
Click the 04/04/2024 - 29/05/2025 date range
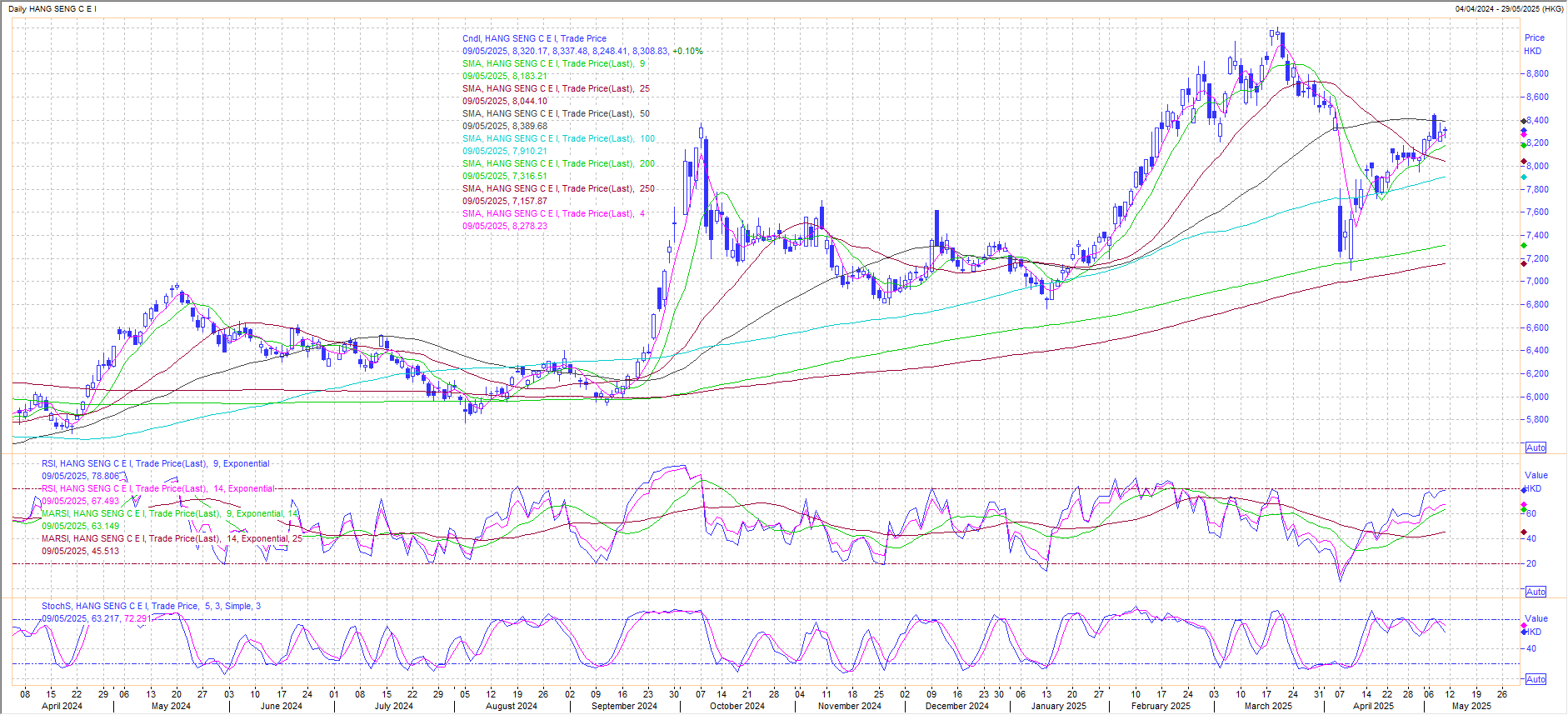click(x=1510, y=8)
